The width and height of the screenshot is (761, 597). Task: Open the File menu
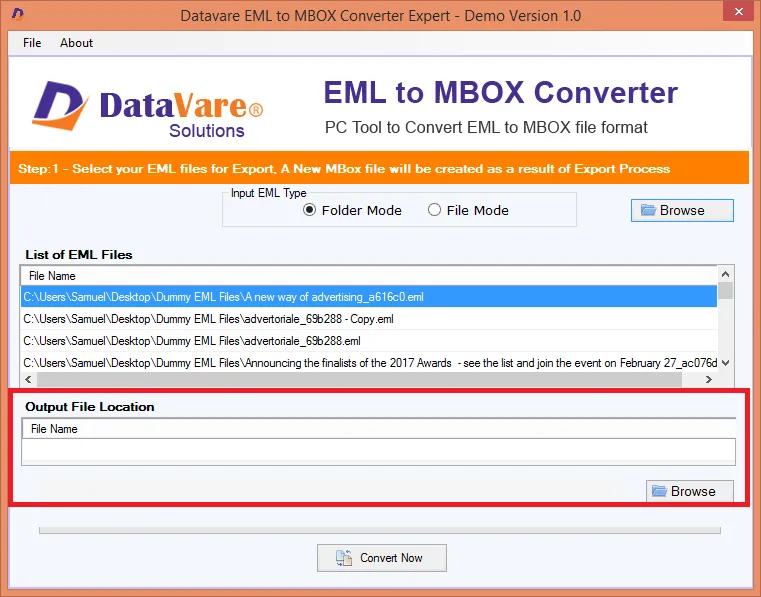pyautogui.click(x=32, y=43)
